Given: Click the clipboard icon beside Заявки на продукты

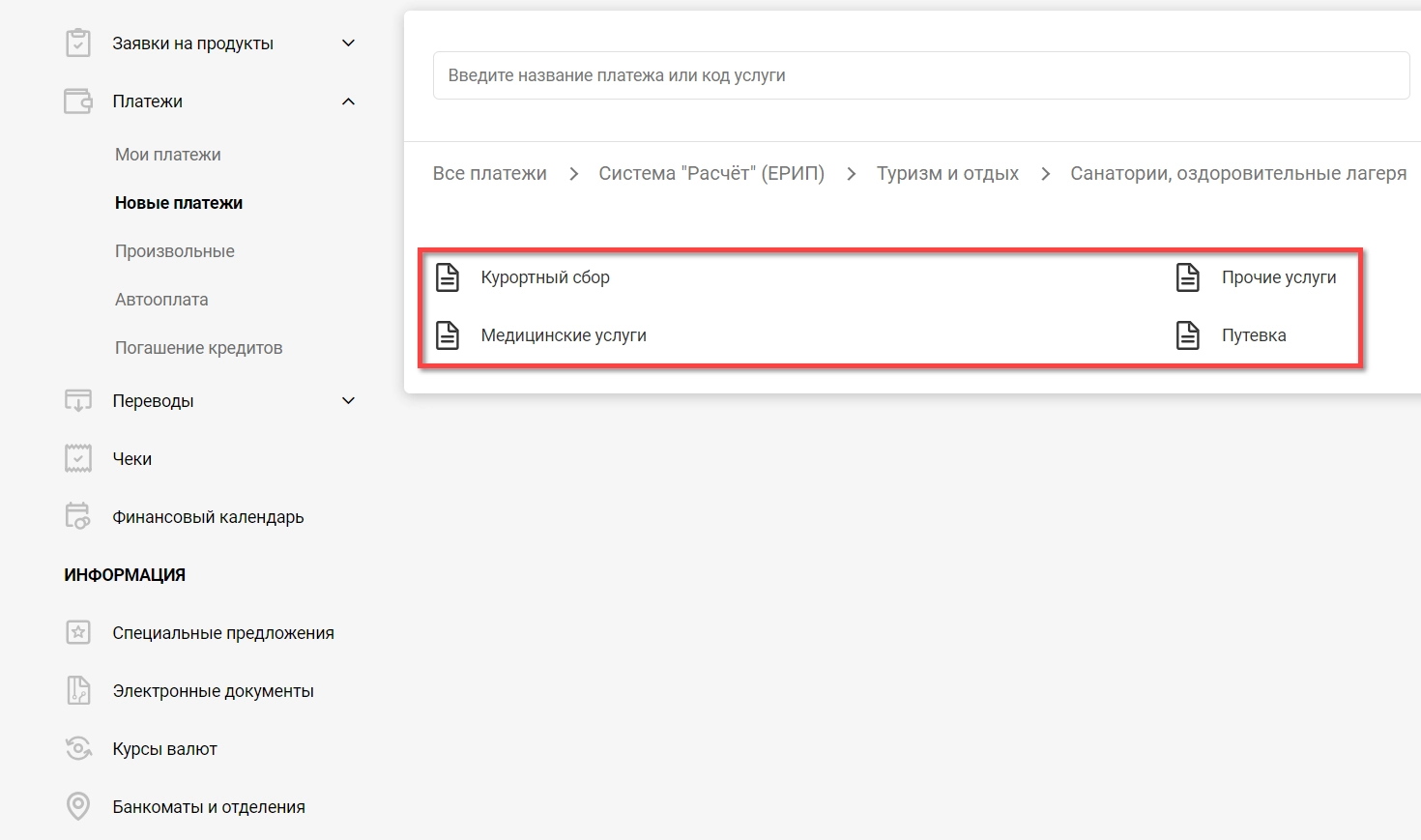Looking at the screenshot, I should (78, 43).
